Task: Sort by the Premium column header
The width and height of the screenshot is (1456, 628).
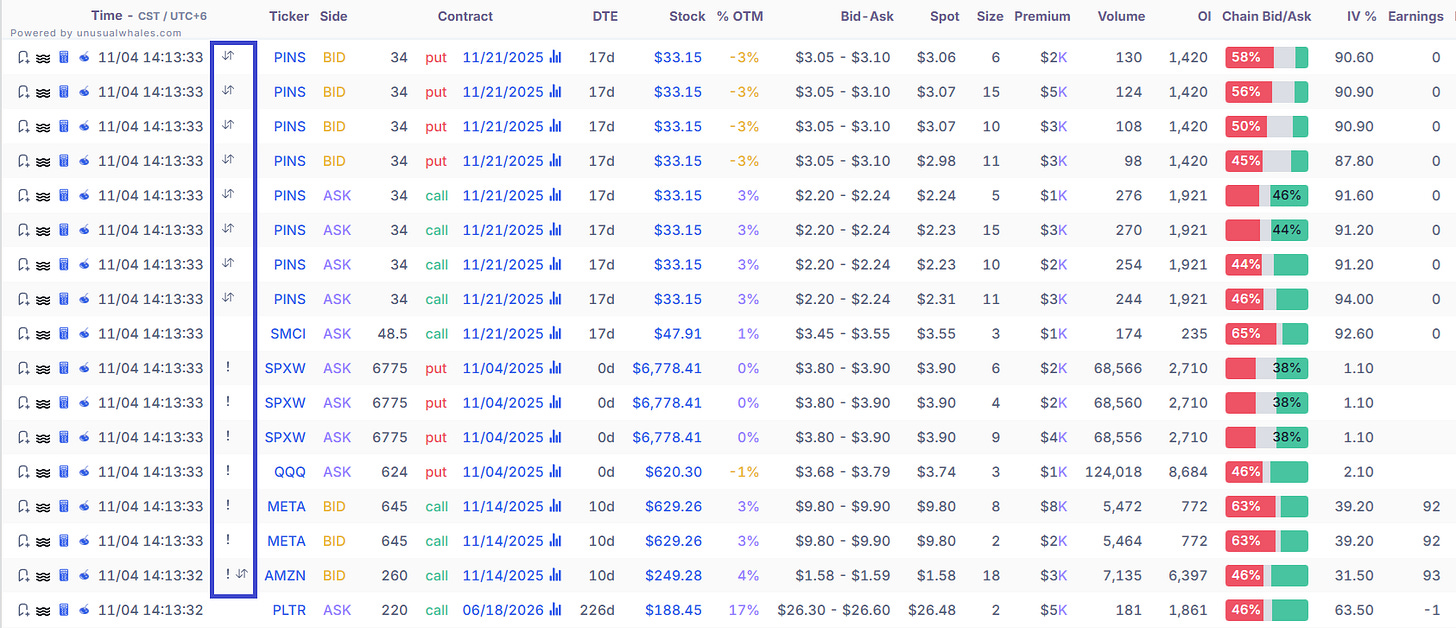Action: tap(1042, 16)
